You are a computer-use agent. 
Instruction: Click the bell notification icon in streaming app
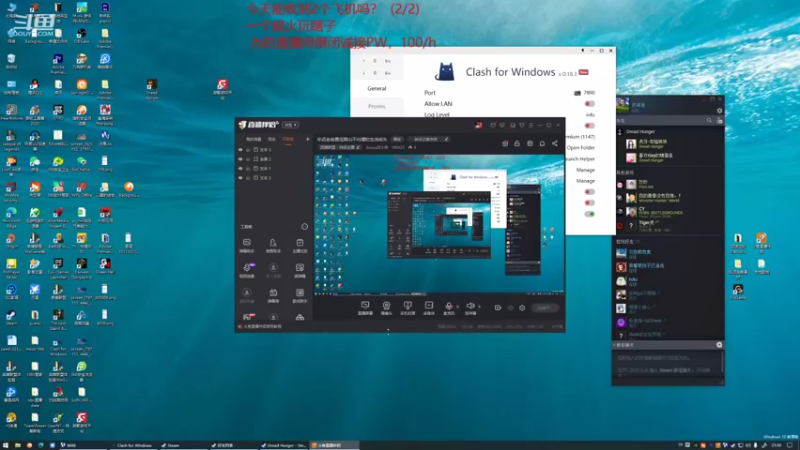click(542, 144)
